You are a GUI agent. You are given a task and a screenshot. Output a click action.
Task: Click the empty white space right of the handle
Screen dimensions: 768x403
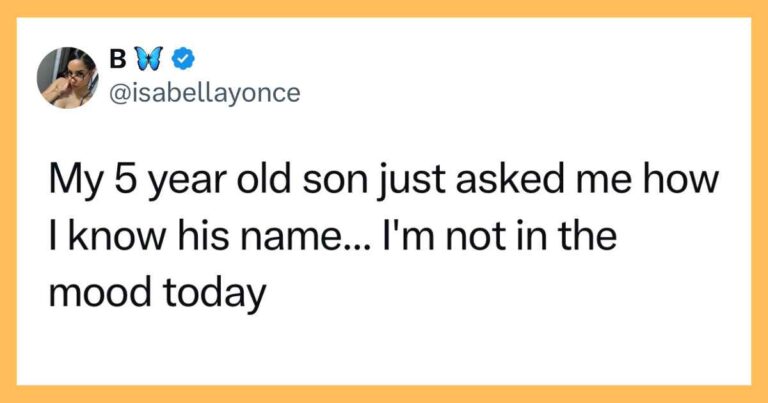coord(500,93)
